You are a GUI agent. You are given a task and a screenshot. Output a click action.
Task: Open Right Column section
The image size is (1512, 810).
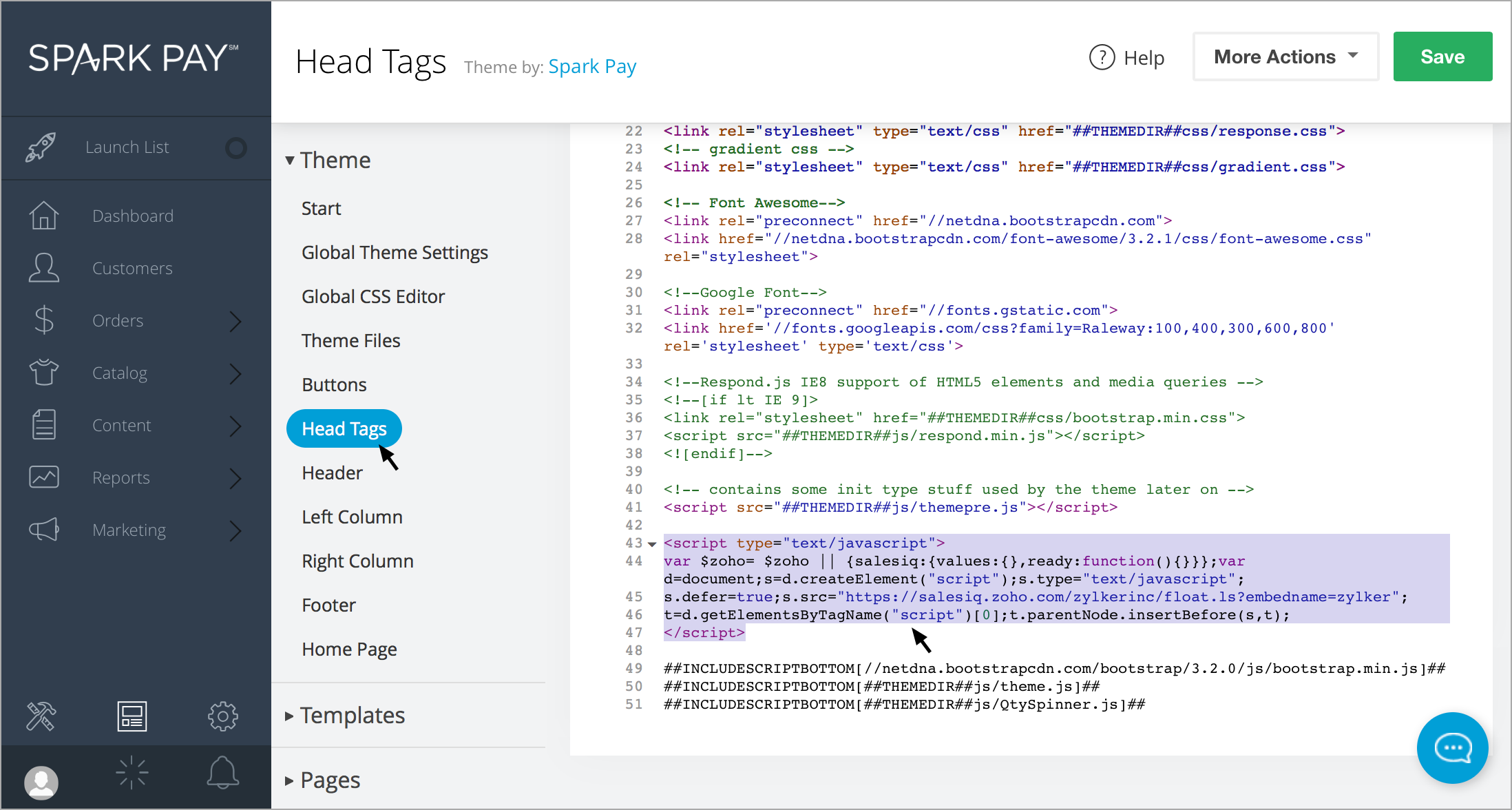[x=357, y=561]
